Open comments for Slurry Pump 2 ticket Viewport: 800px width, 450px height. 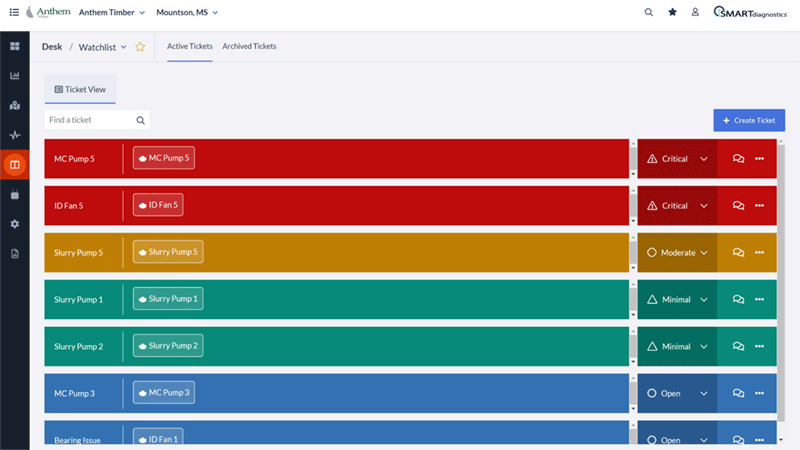coord(738,346)
